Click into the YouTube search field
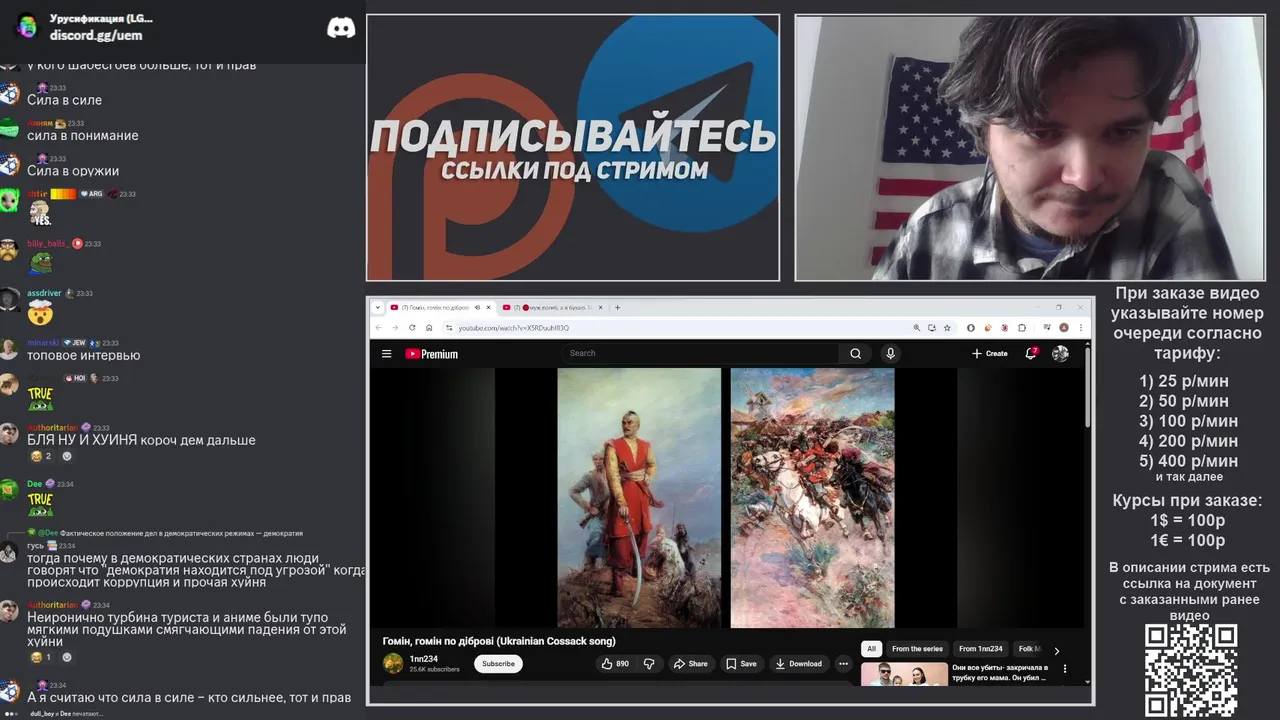This screenshot has width=1280, height=720. (x=700, y=353)
